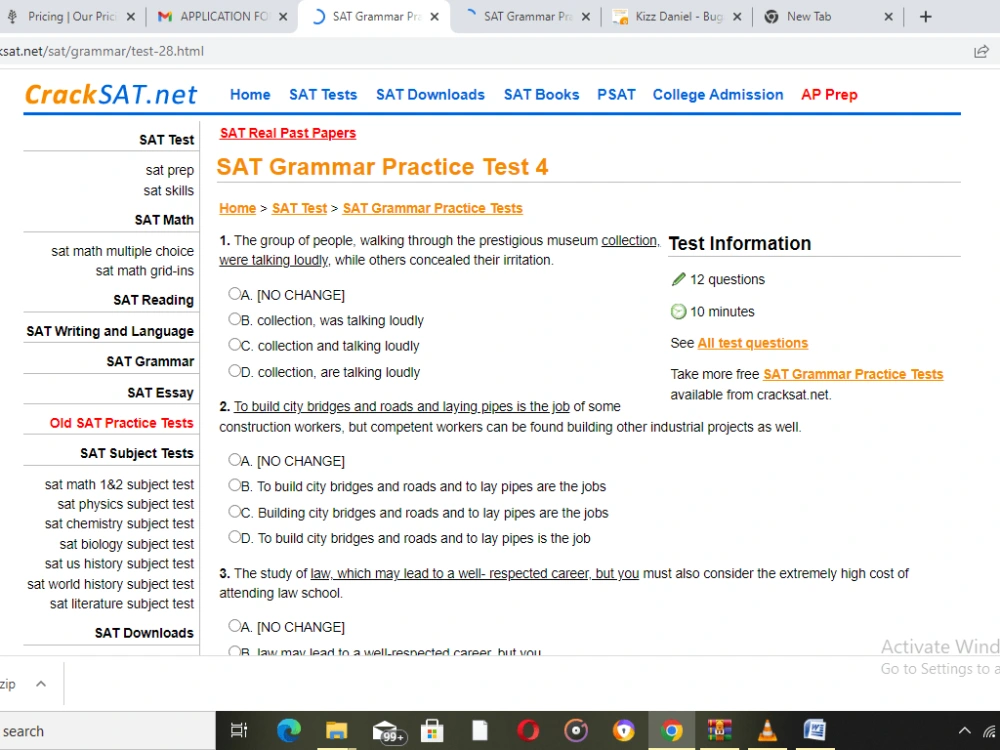Viewport: 1000px width, 750px height.
Task: Click the Task View taskbar icon
Action: [x=239, y=730]
